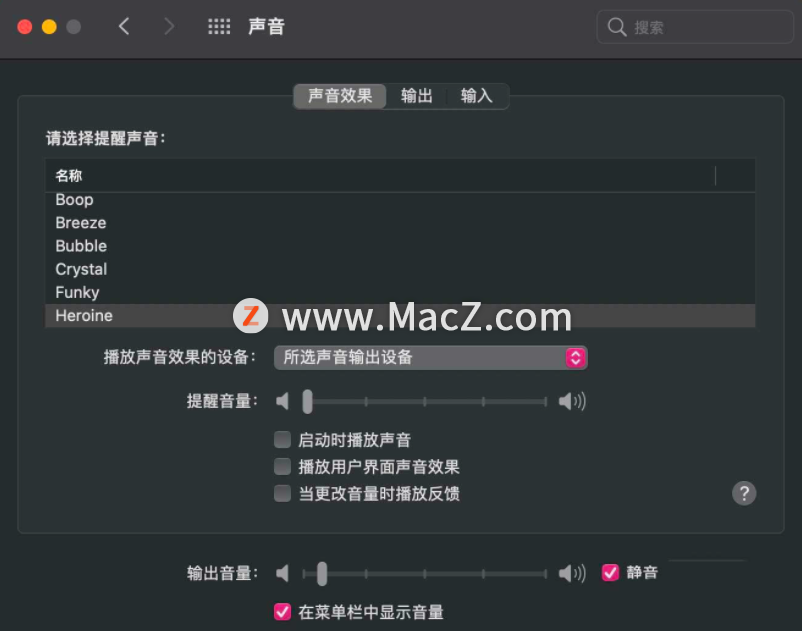Click the output volume loud speaker icon
This screenshot has width=802, height=631.
click(572, 573)
